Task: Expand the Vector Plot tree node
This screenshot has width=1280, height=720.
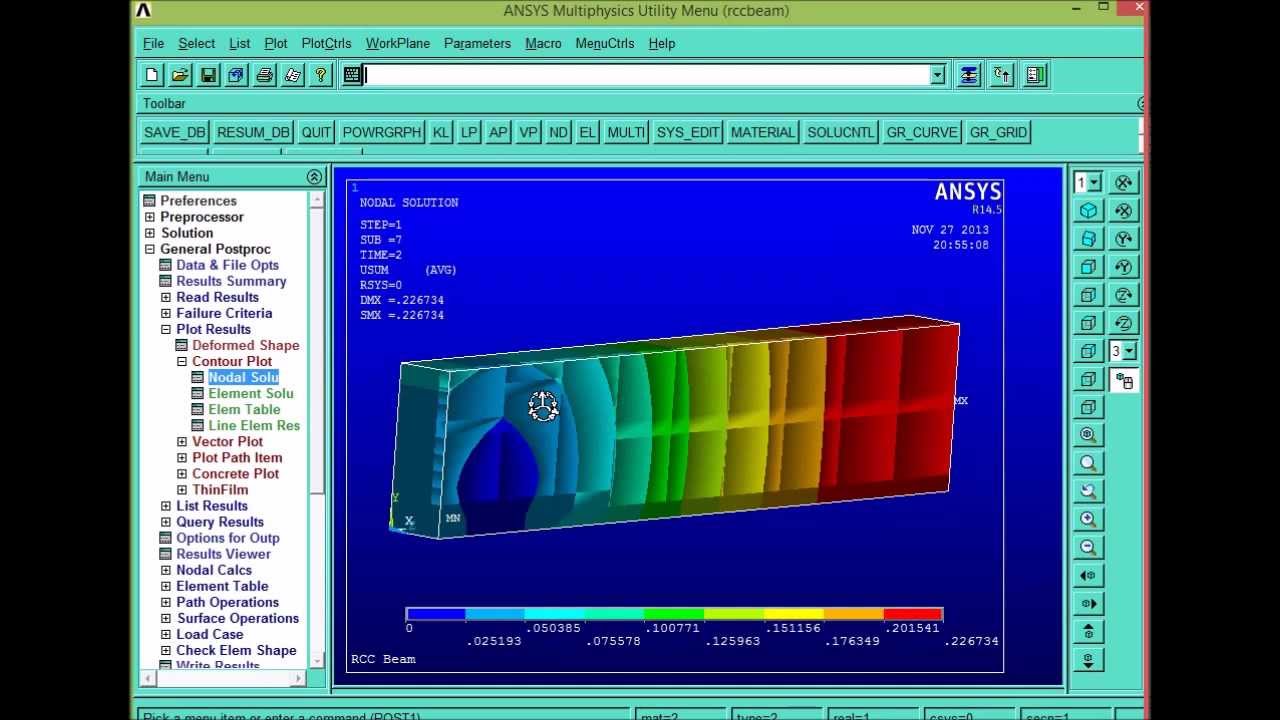Action: (182, 442)
